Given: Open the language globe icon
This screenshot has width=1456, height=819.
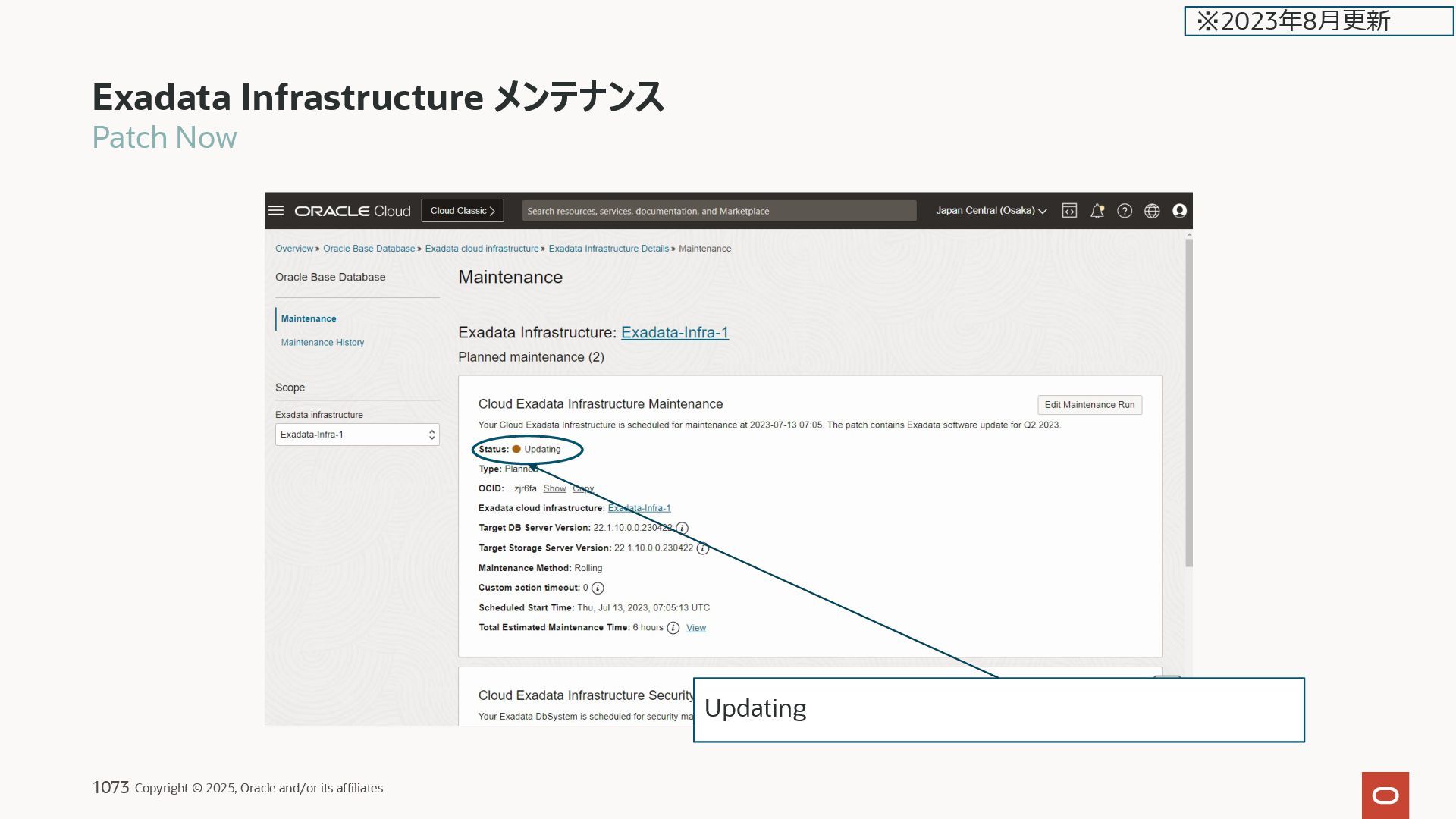Looking at the screenshot, I should 1152,211.
